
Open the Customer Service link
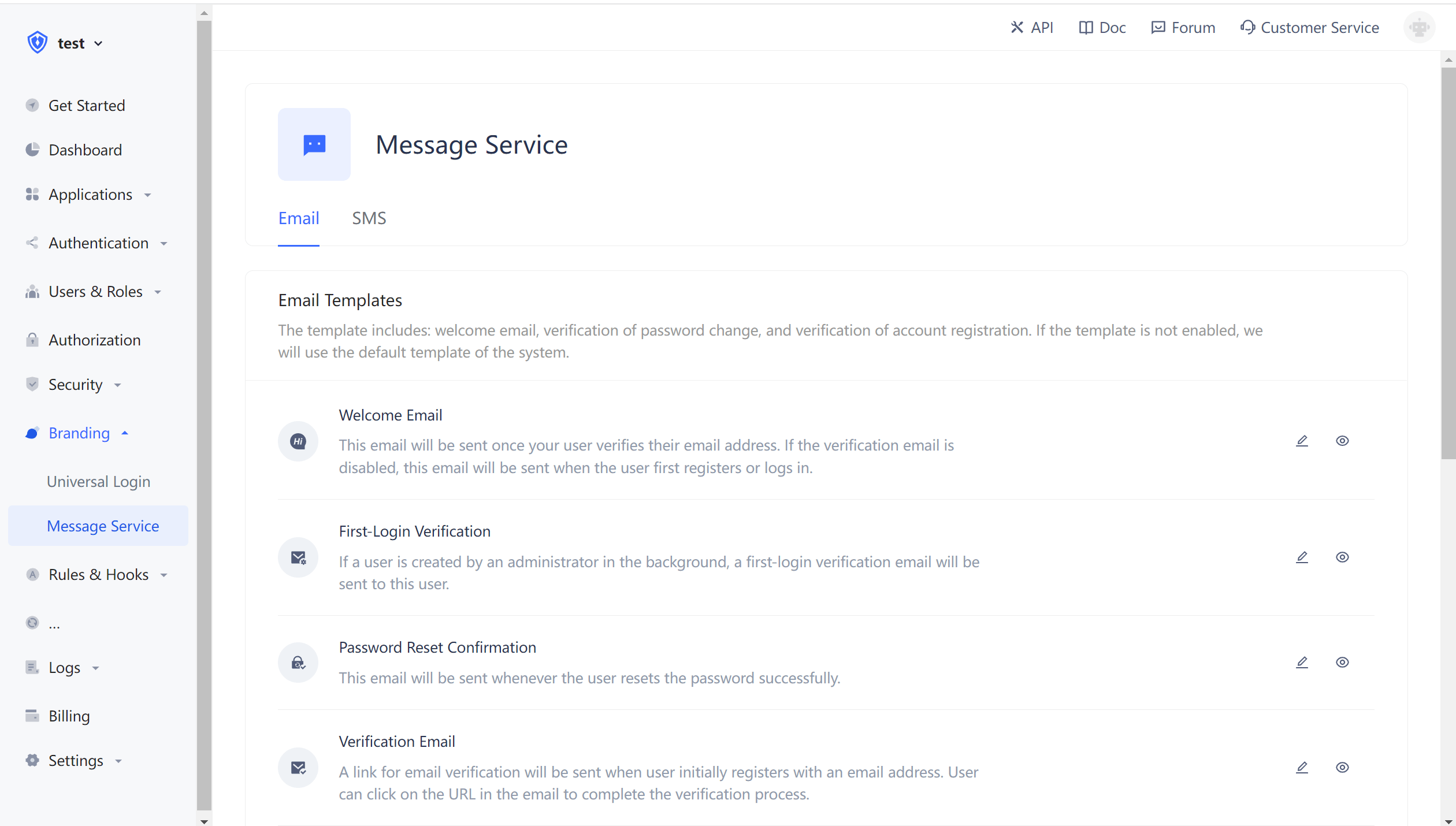(1310, 27)
